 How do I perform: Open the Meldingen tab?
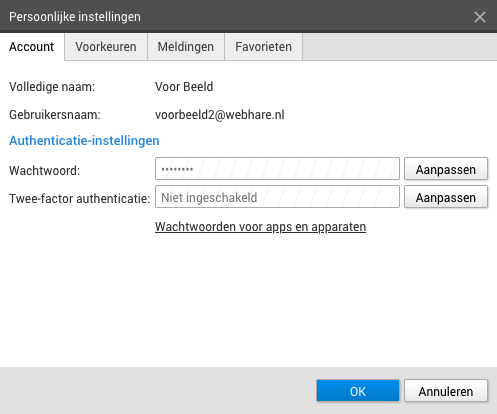coord(186,47)
